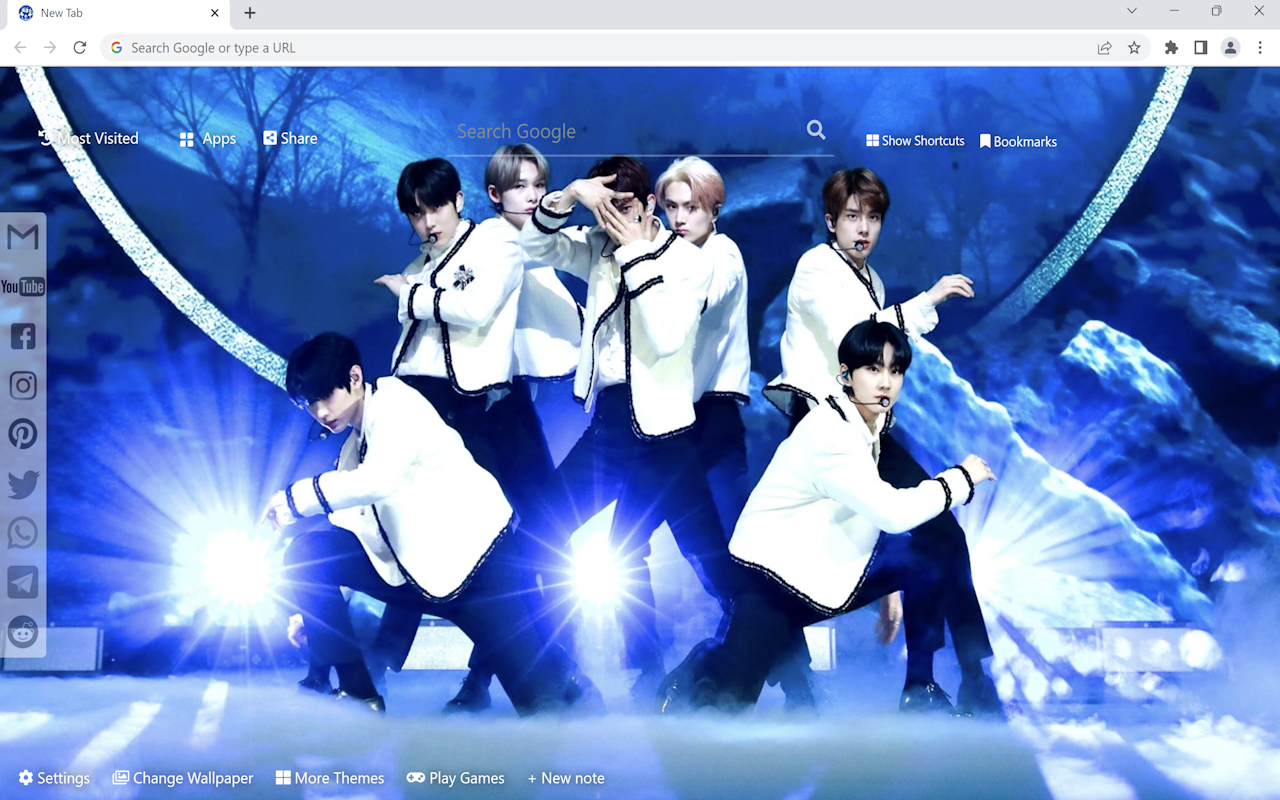Open the Chrome browser menu
Viewport: 1280px width, 800px height.
pyautogui.click(x=1259, y=47)
